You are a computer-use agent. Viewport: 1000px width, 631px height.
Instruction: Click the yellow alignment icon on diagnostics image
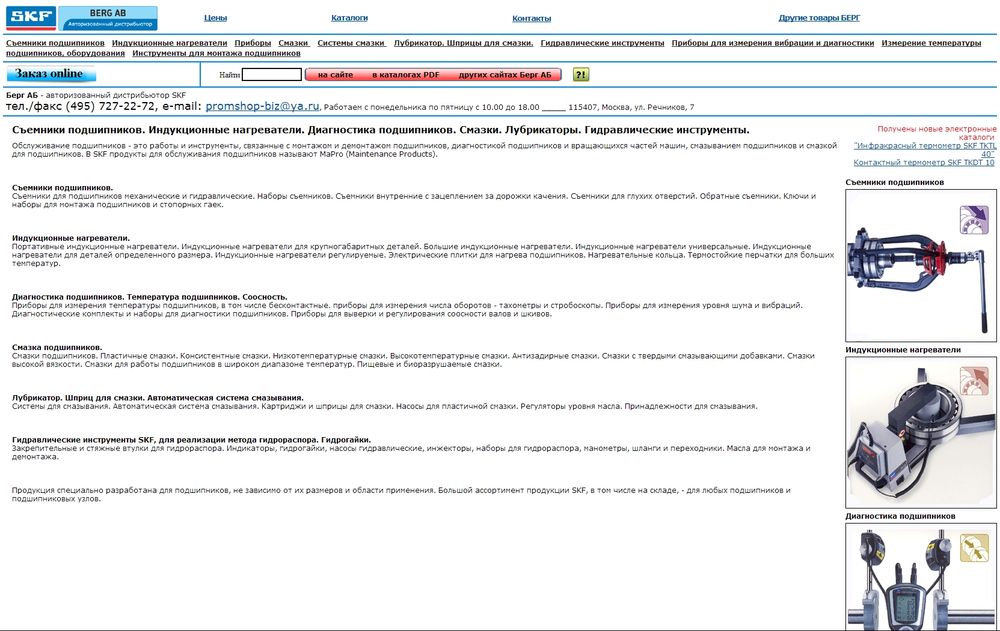(x=974, y=548)
